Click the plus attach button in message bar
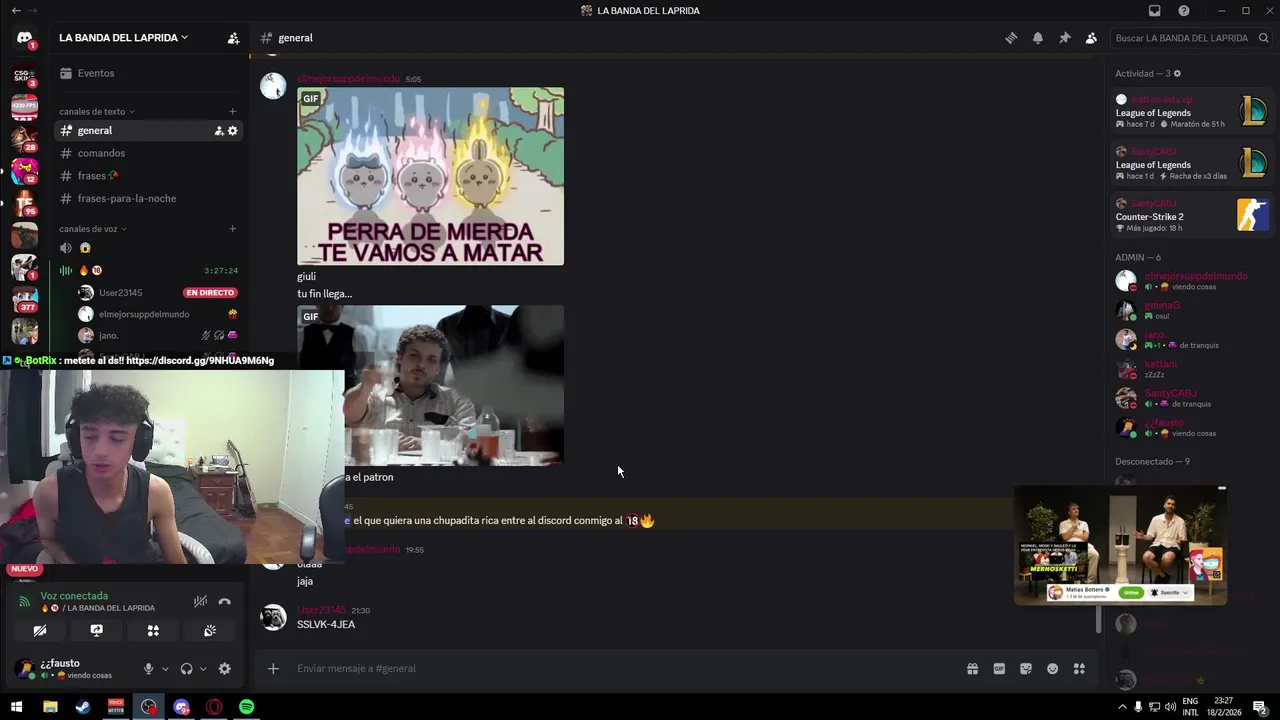This screenshot has width=1280, height=720. [x=273, y=669]
